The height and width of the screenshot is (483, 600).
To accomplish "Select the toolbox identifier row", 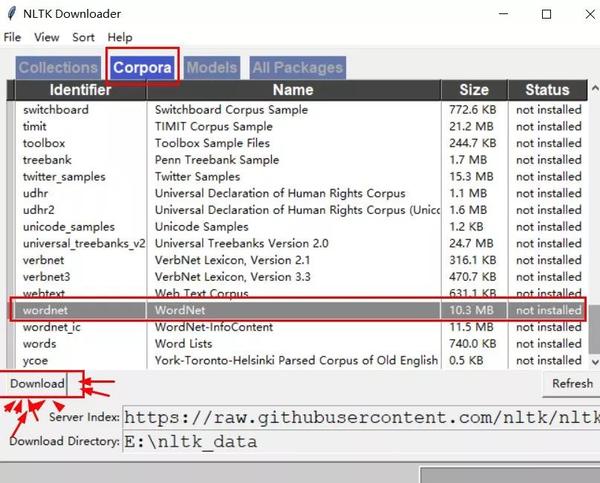I will coord(44,143).
